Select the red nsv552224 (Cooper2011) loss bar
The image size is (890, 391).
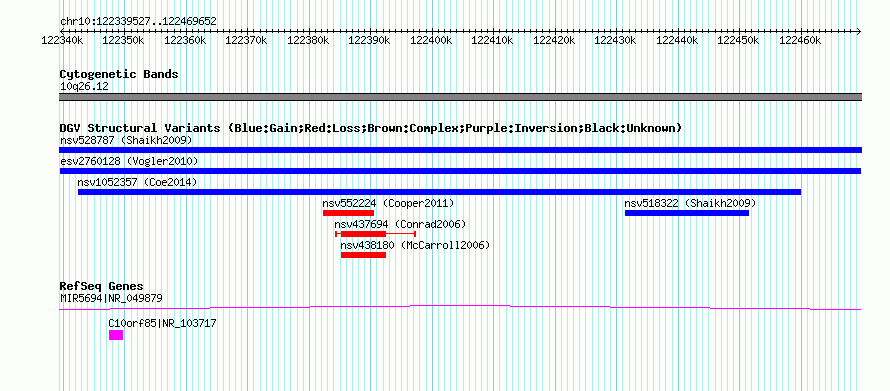[349, 213]
